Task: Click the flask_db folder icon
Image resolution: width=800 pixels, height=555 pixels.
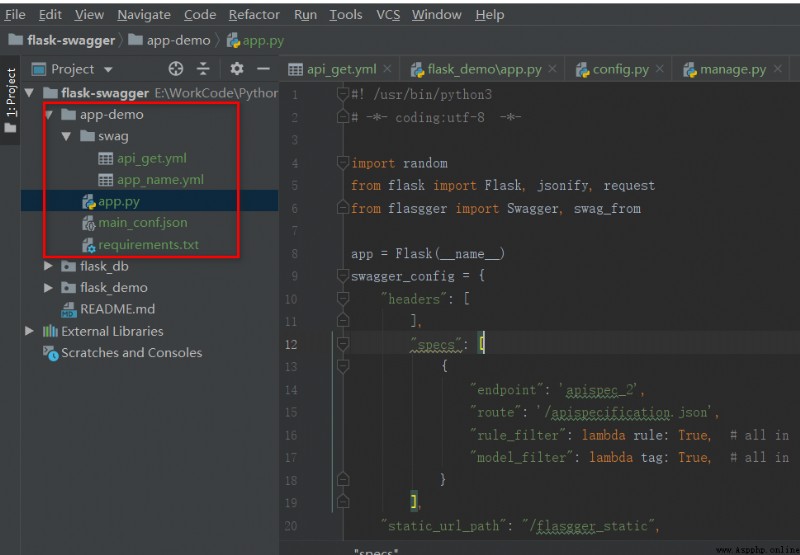Action: coord(68,266)
